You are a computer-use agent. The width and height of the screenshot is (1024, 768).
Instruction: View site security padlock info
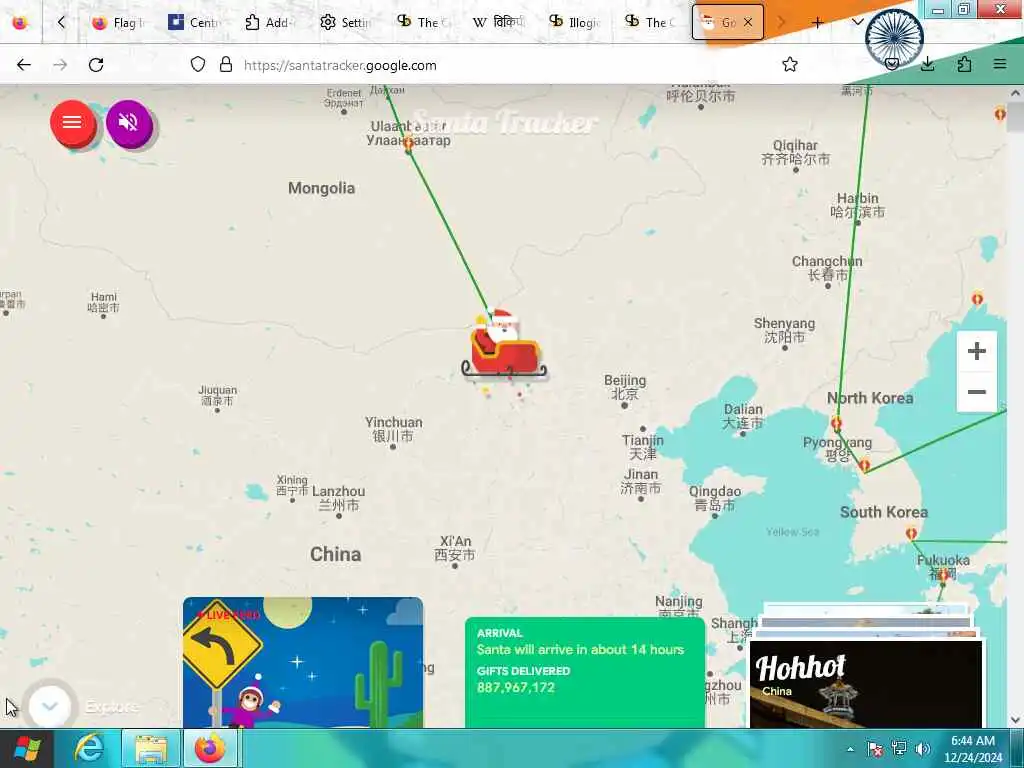[225, 64]
